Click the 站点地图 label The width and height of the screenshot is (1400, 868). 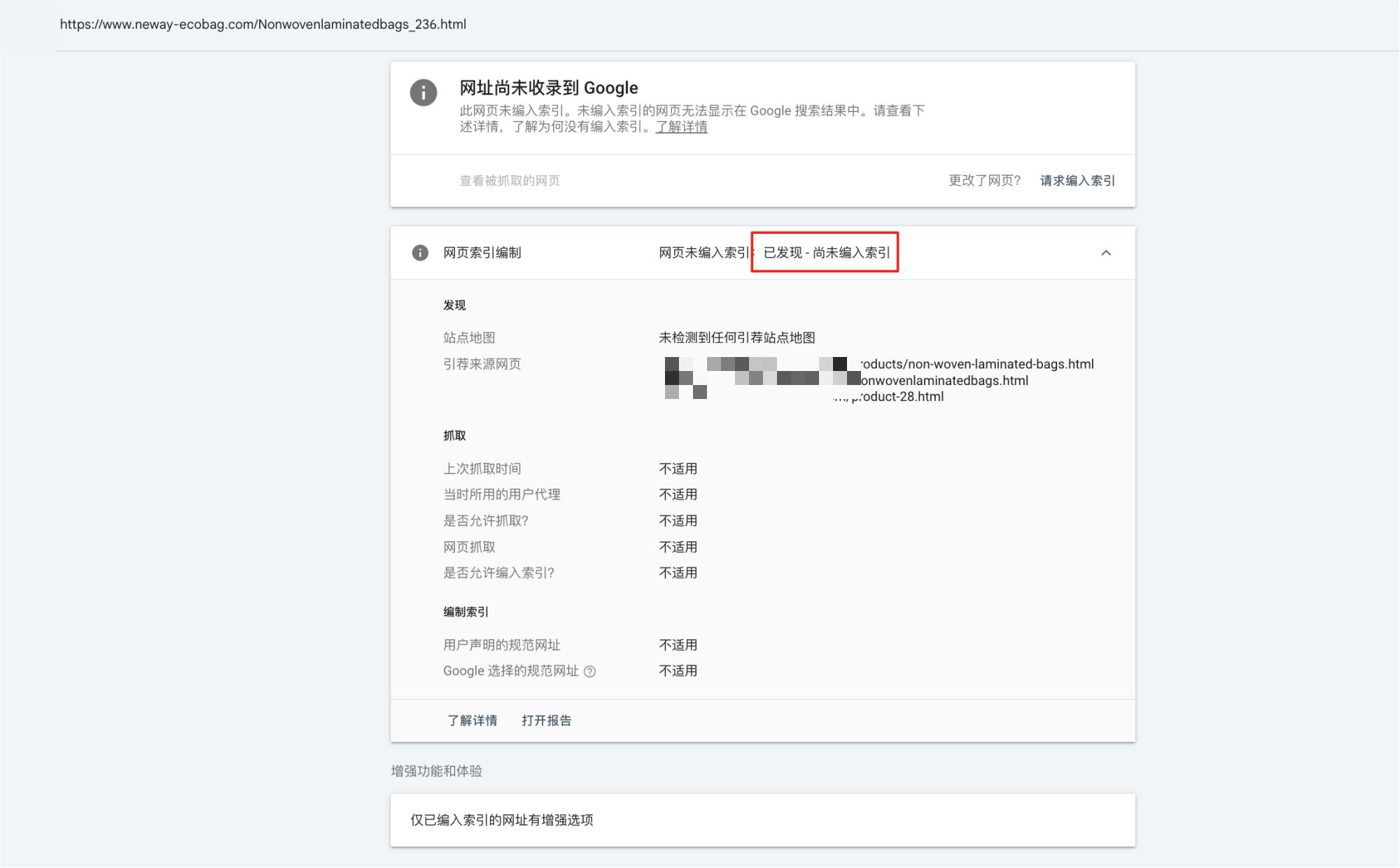pos(469,337)
